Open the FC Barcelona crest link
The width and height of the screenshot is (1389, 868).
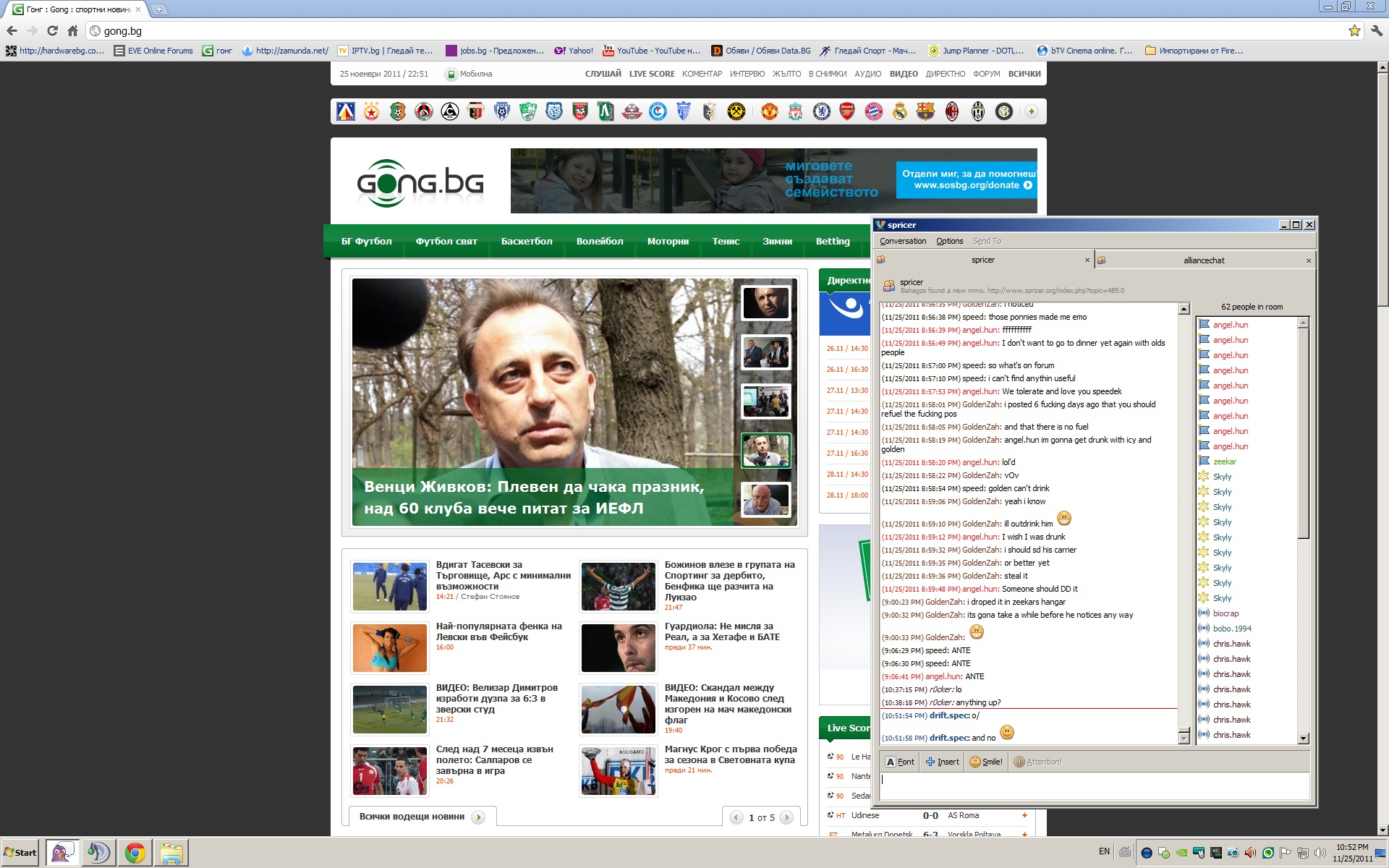point(925,112)
